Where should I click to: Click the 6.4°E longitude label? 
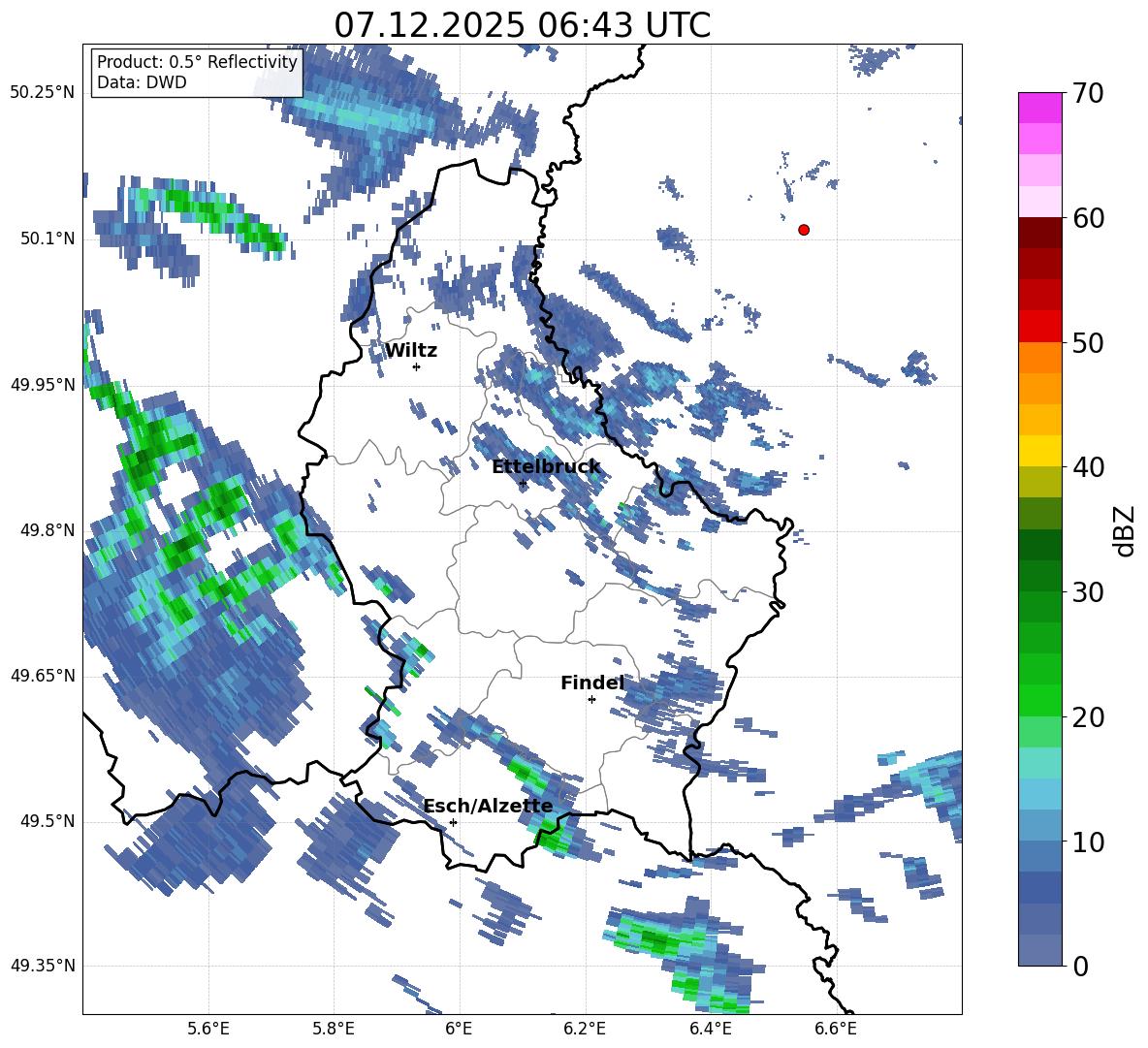click(x=710, y=1029)
